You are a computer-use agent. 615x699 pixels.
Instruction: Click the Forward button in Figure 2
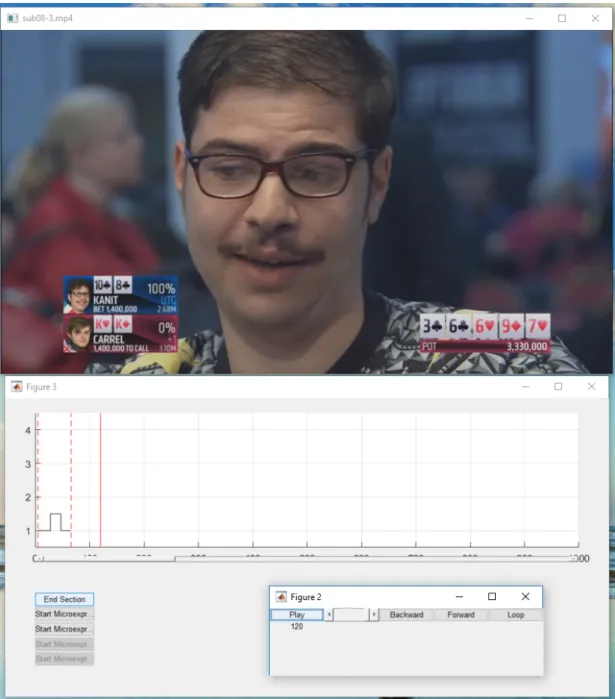pos(461,615)
